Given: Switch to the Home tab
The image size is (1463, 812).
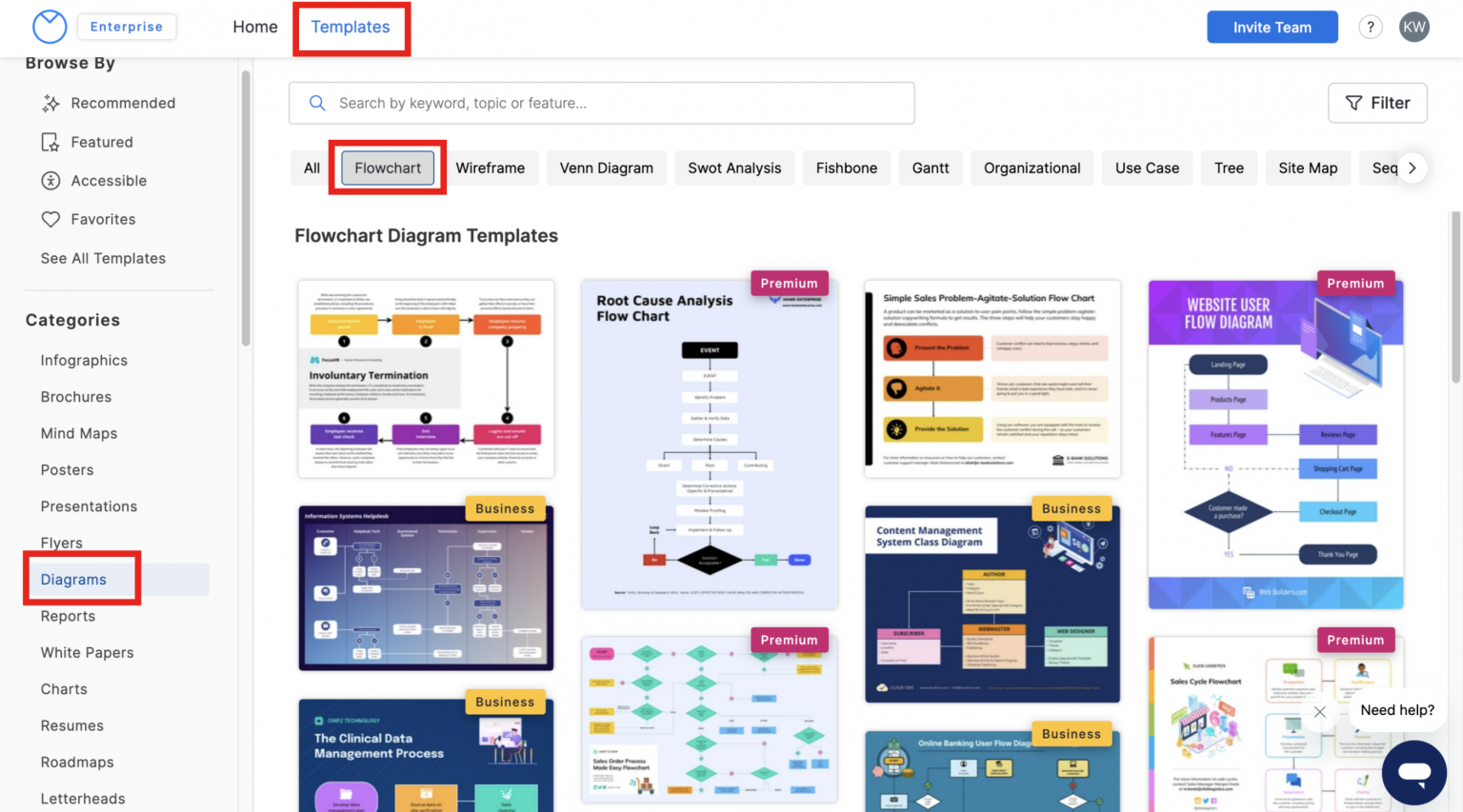Looking at the screenshot, I should click(254, 27).
